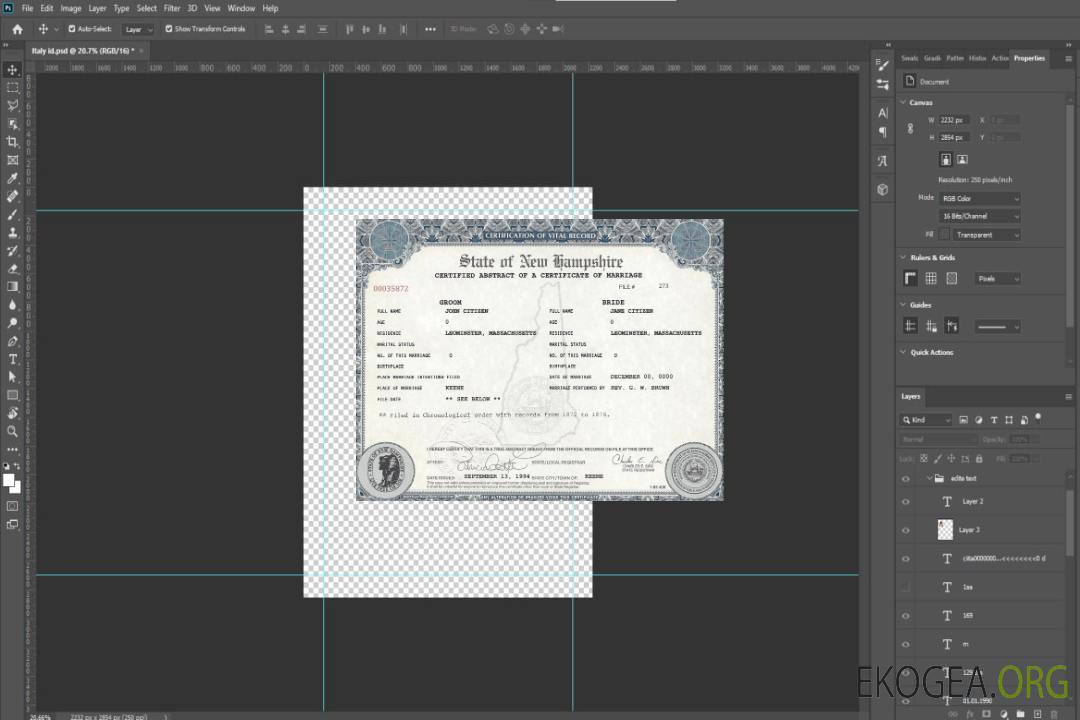Screen dimensions: 1080x720
Task: Open the Brush Settings panel icon
Action: coord(882,65)
